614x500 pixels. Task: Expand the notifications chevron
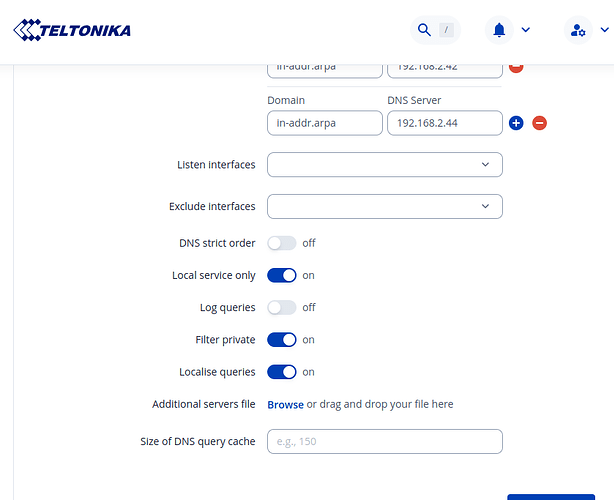pos(526,30)
